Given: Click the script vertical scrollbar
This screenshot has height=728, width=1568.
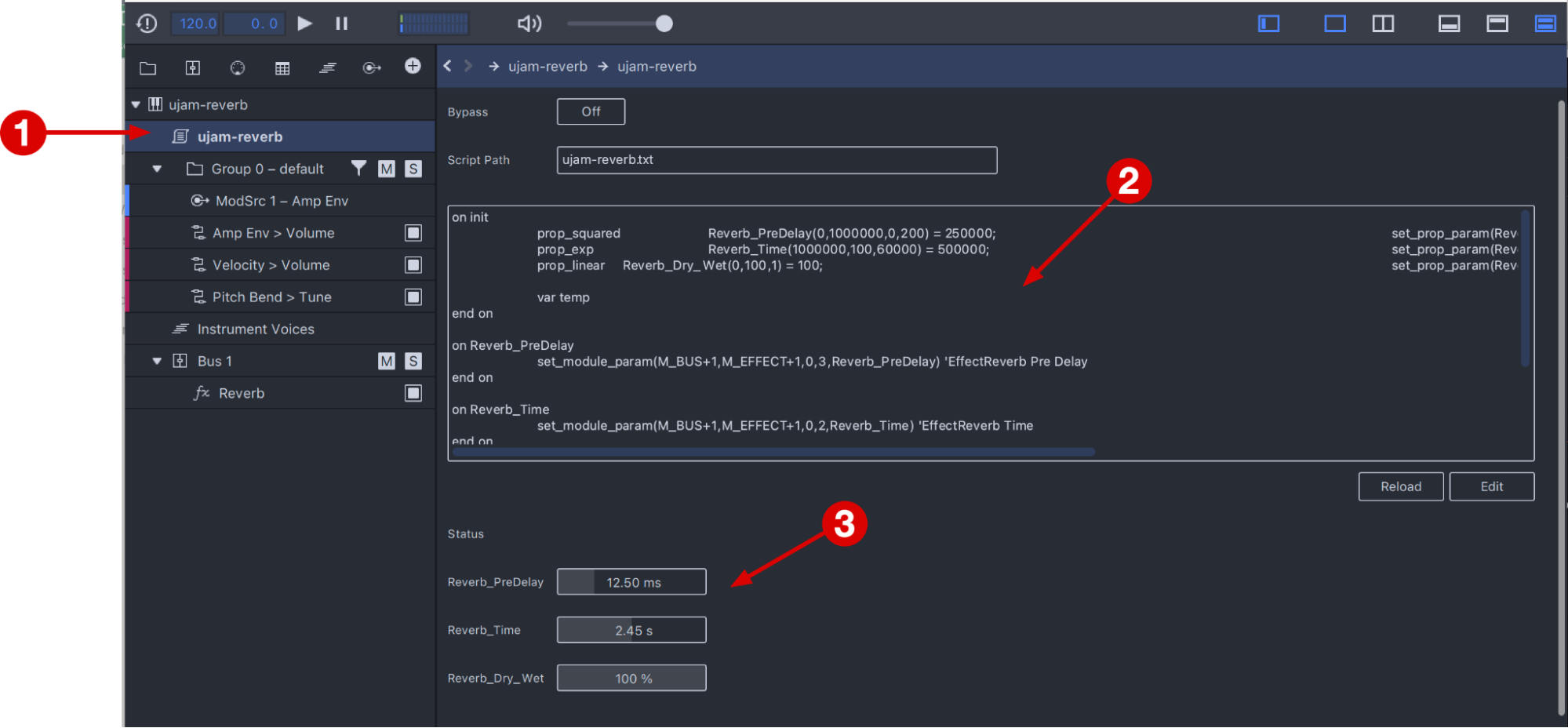Looking at the screenshot, I should tap(1525, 288).
